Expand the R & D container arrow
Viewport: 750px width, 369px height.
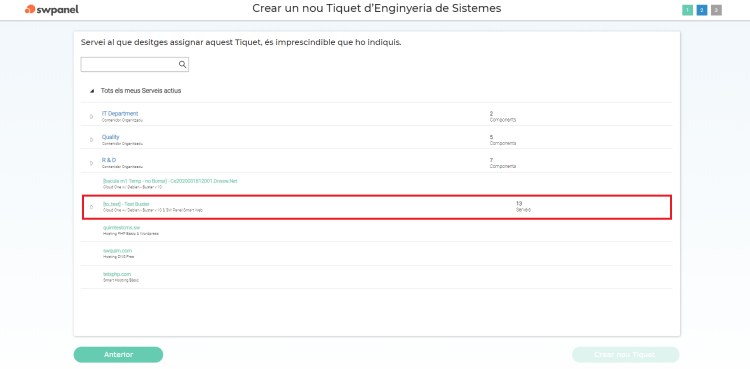(91, 163)
